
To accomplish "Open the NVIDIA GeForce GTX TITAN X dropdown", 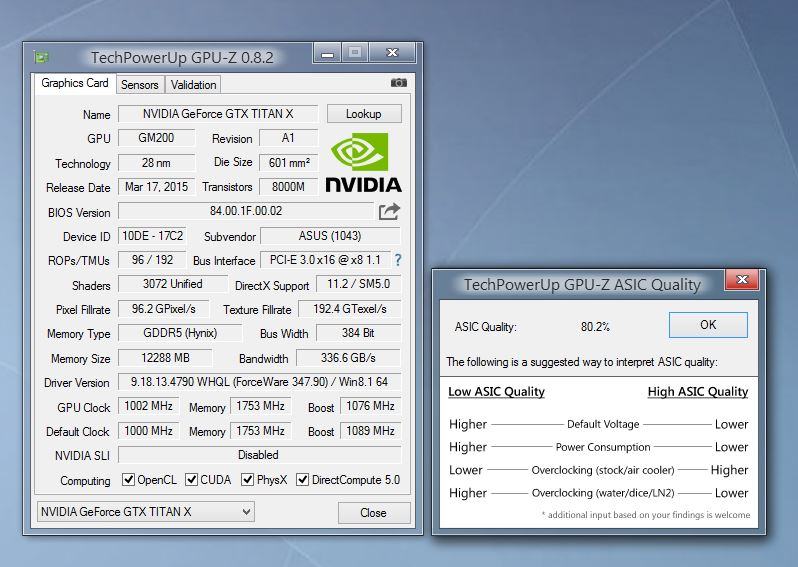I will click(x=146, y=512).
